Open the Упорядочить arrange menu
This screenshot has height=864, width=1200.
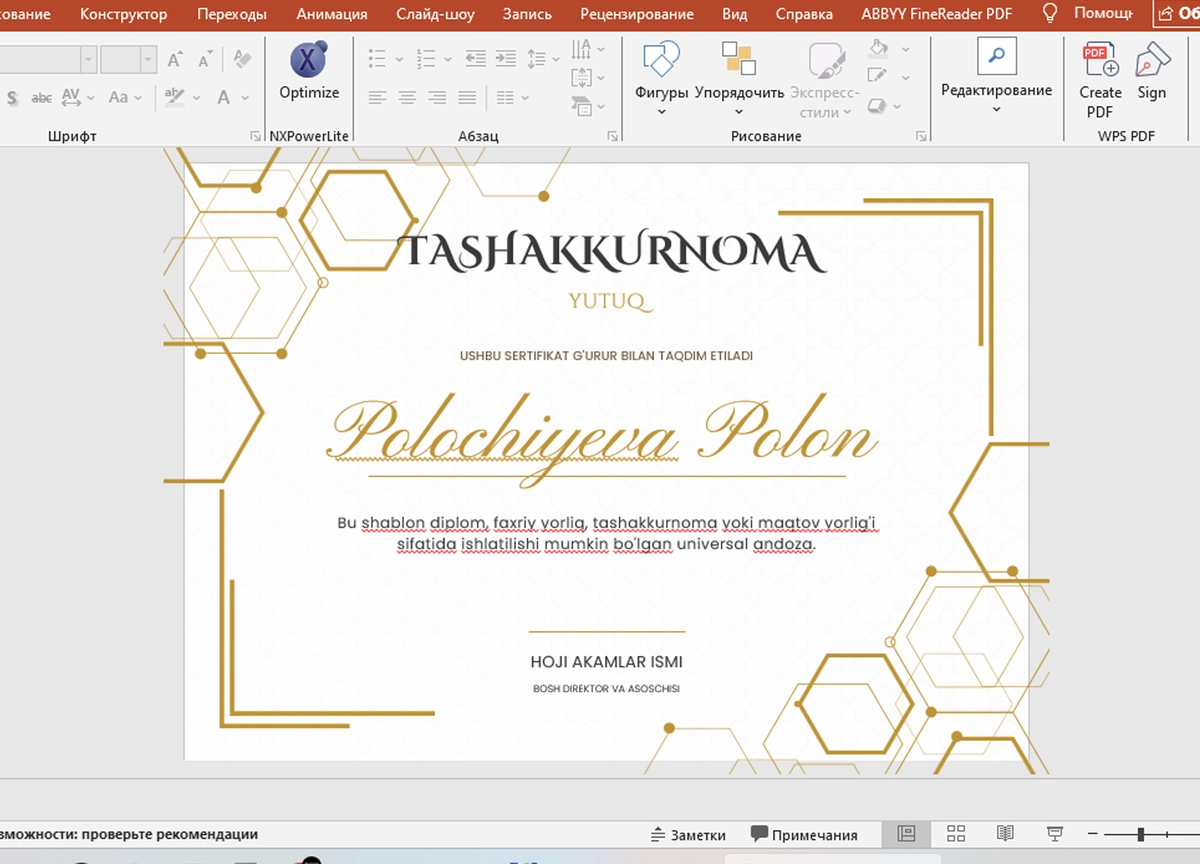coord(739,78)
